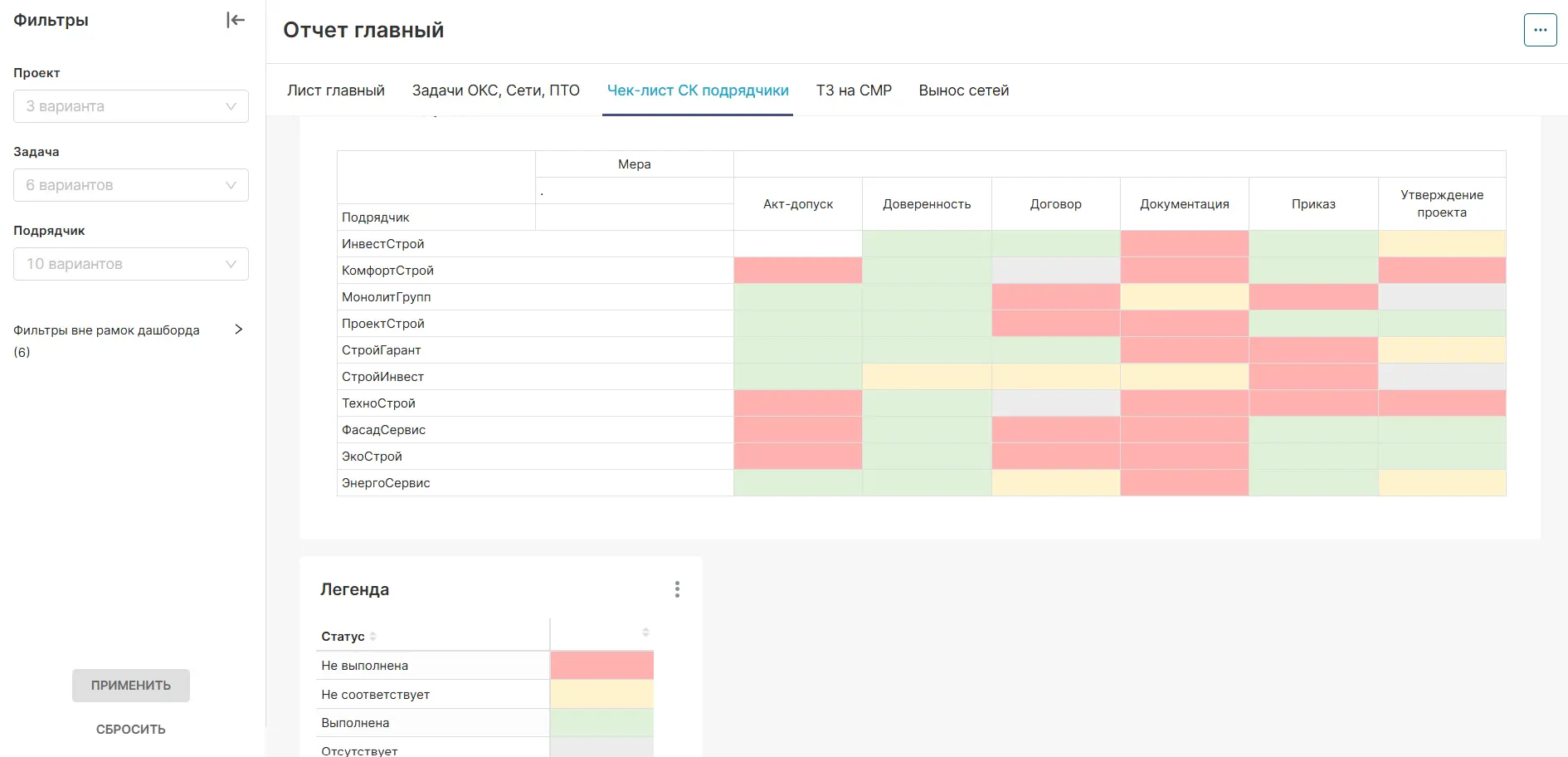
Task: Open the Проект filter dropdown
Action: [x=131, y=106]
